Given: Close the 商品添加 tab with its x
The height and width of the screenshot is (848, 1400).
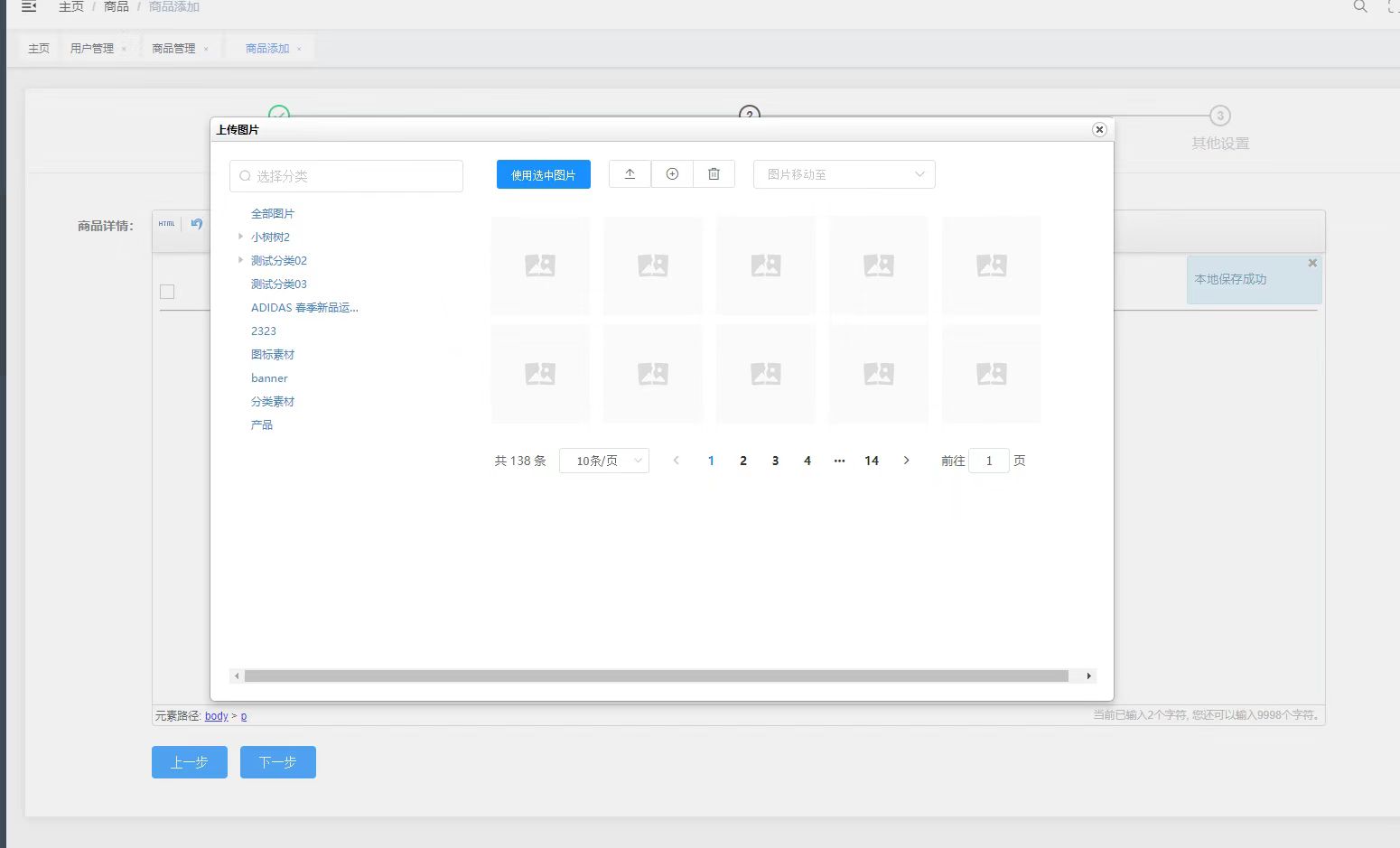Looking at the screenshot, I should coord(299,49).
